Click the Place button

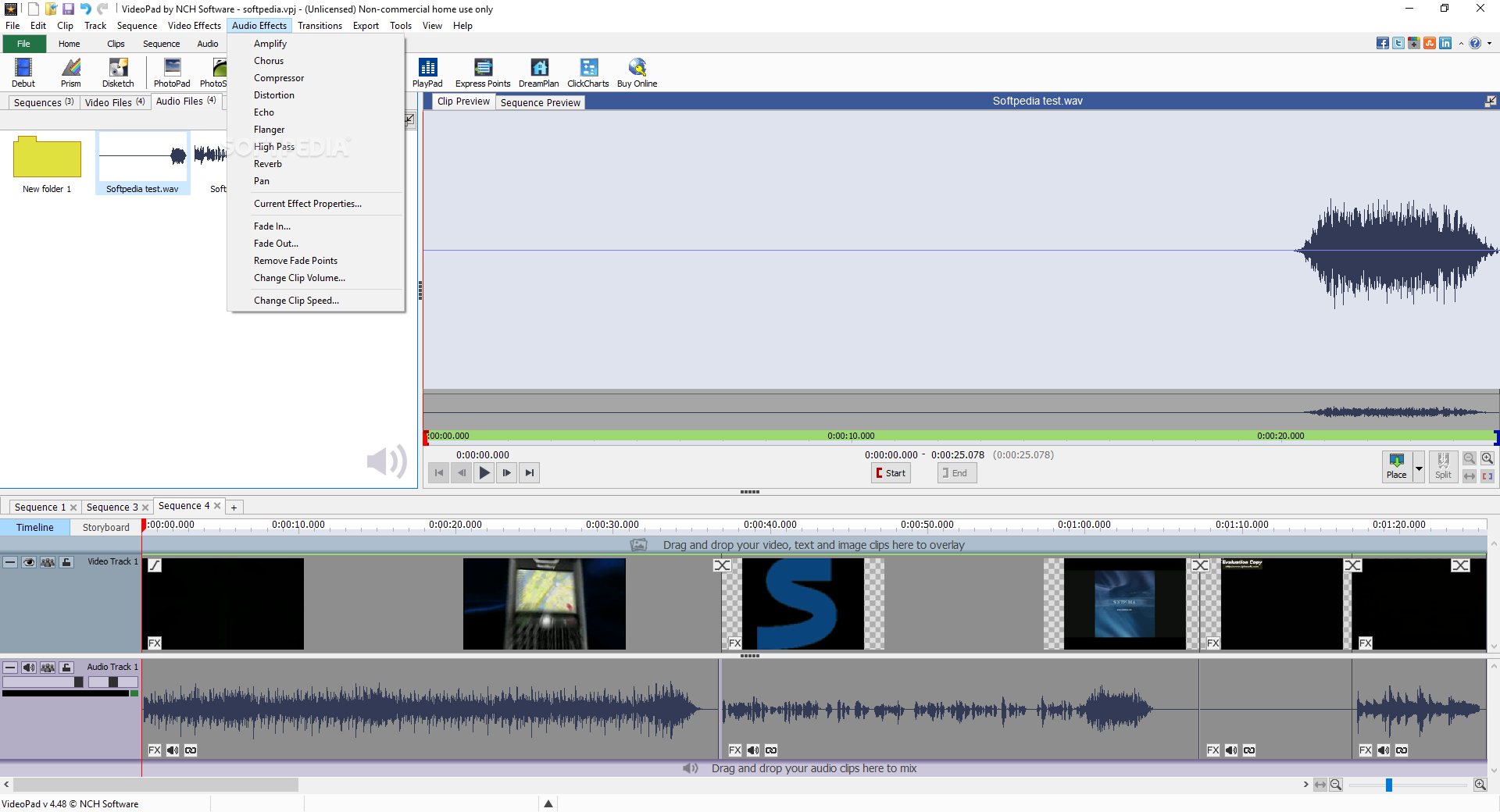pos(1397,467)
